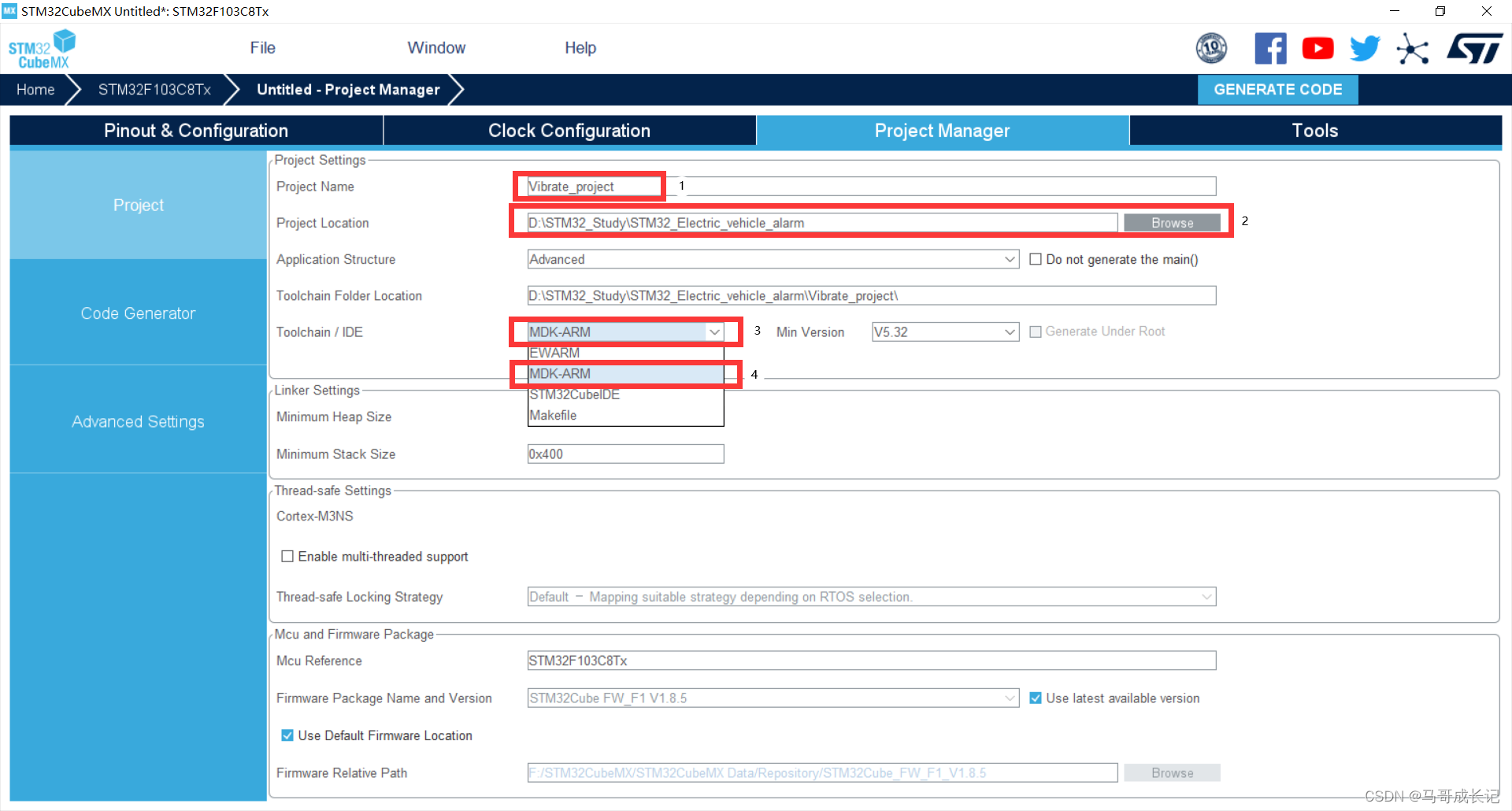The height and width of the screenshot is (811, 1512).
Task: Uncheck 'Use latest available version'
Action: (x=1036, y=698)
